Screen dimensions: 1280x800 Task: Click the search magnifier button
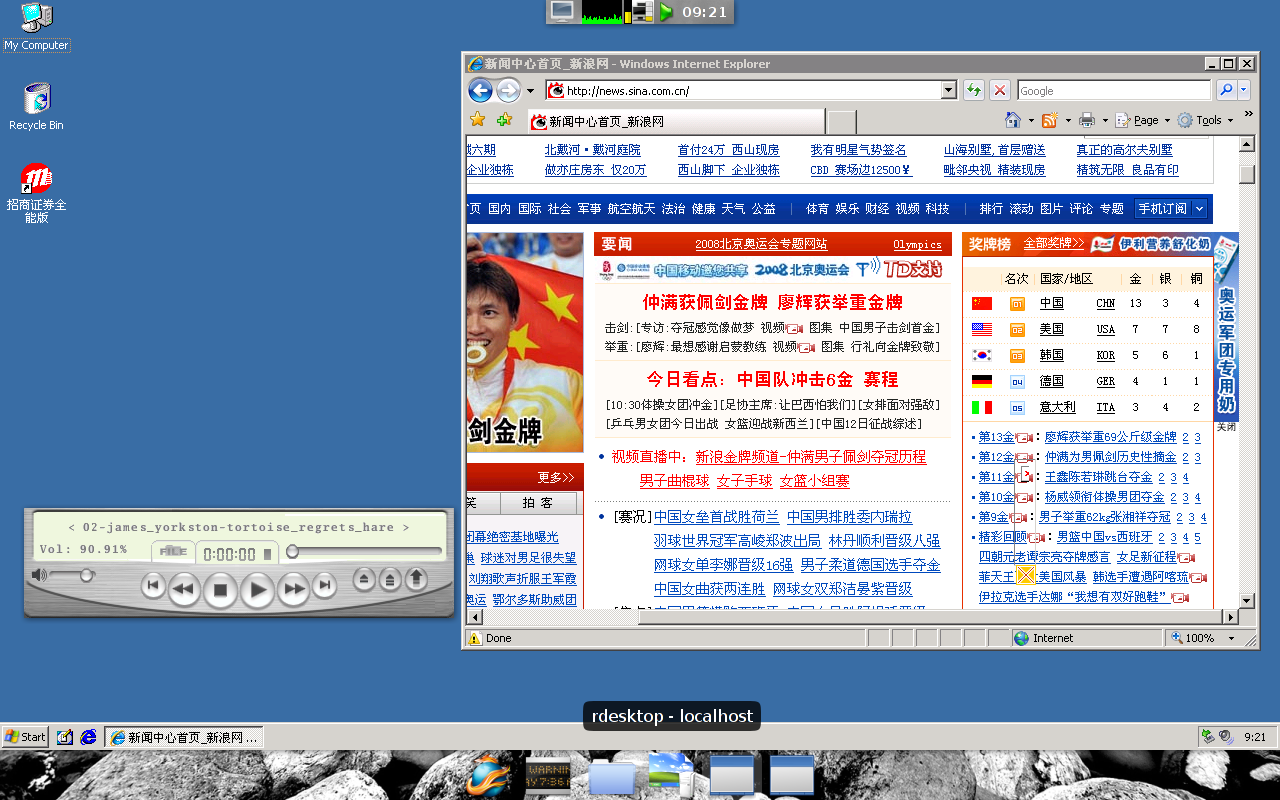[1226, 90]
